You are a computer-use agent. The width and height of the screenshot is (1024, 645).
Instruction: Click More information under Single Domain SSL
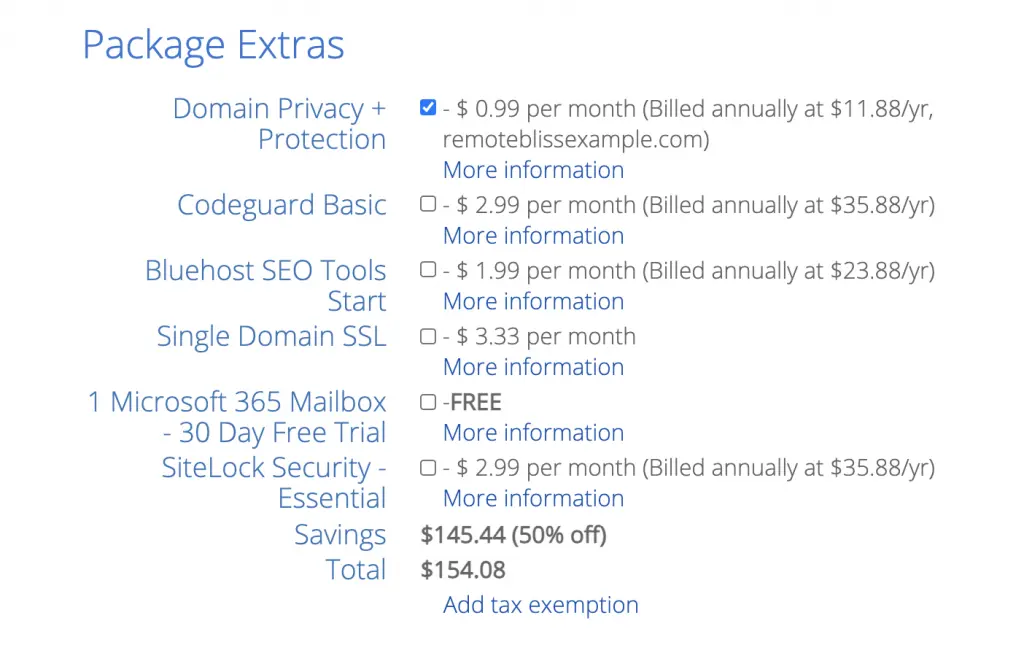pyautogui.click(x=533, y=367)
